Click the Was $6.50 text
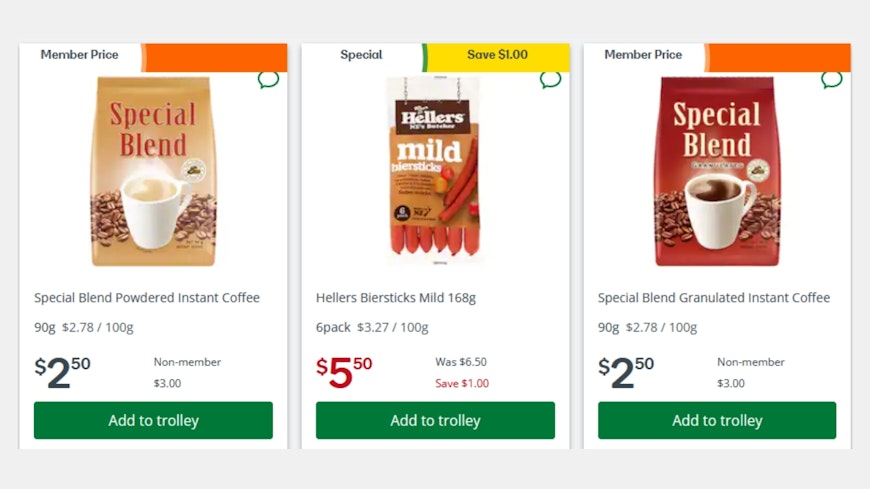 [x=461, y=362]
